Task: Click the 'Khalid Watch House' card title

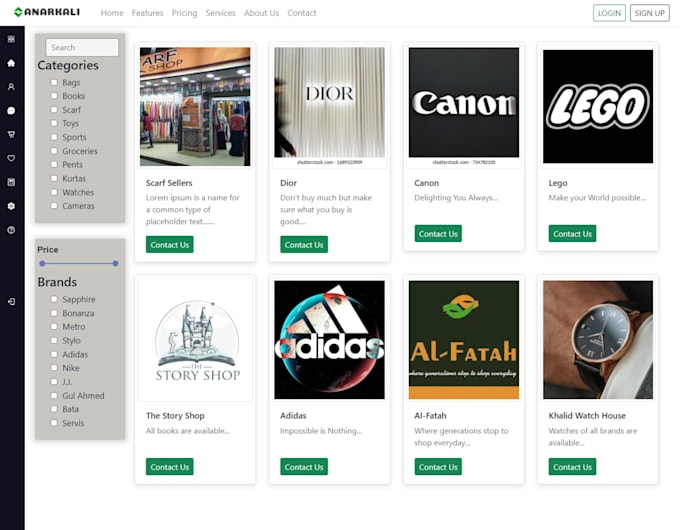Action: (x=587, y=415)
